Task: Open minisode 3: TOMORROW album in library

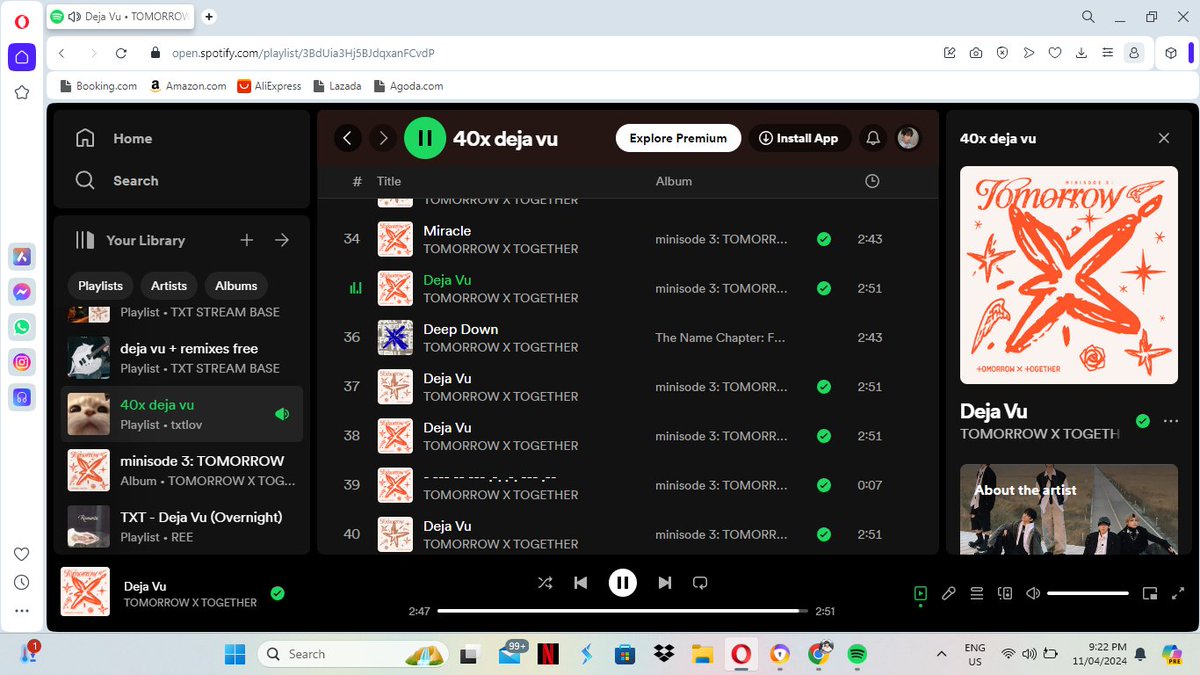Action: pyautogui.click(x=182, y=470)
